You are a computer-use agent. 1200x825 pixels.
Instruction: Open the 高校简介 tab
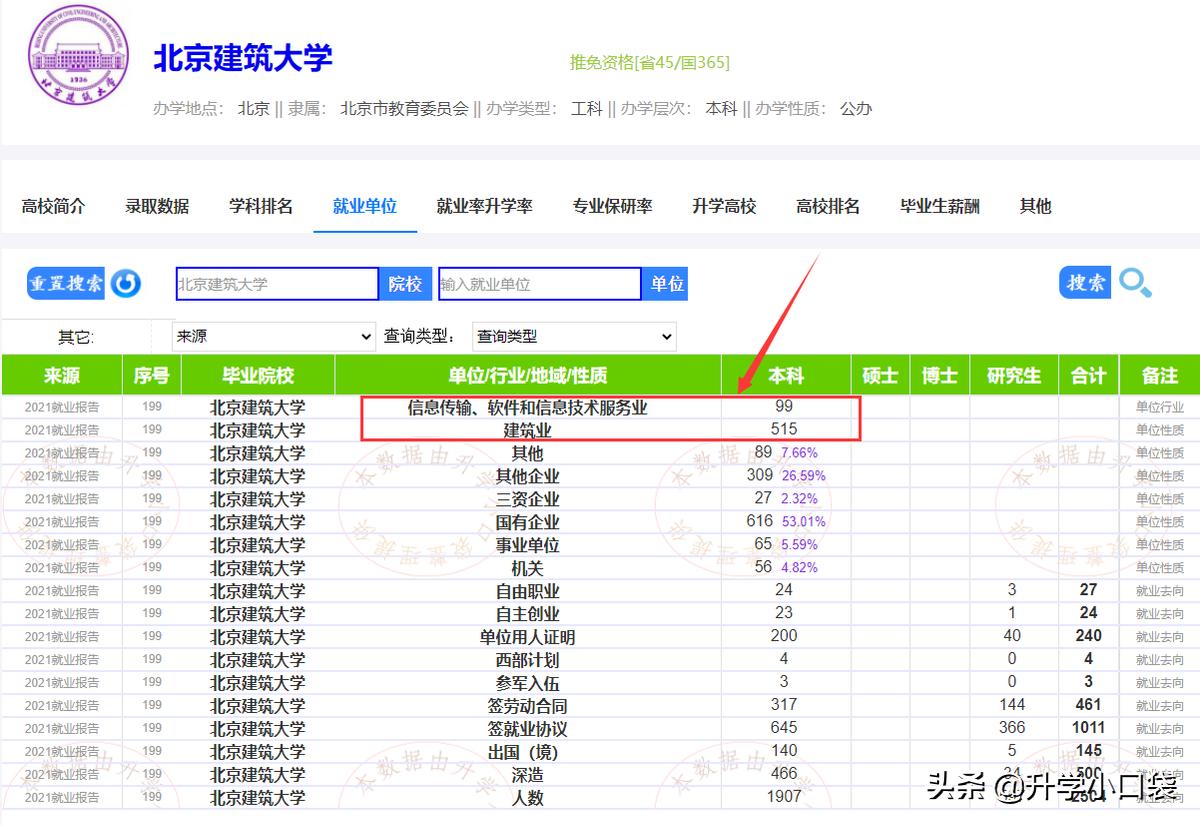(x=54, y=206)
